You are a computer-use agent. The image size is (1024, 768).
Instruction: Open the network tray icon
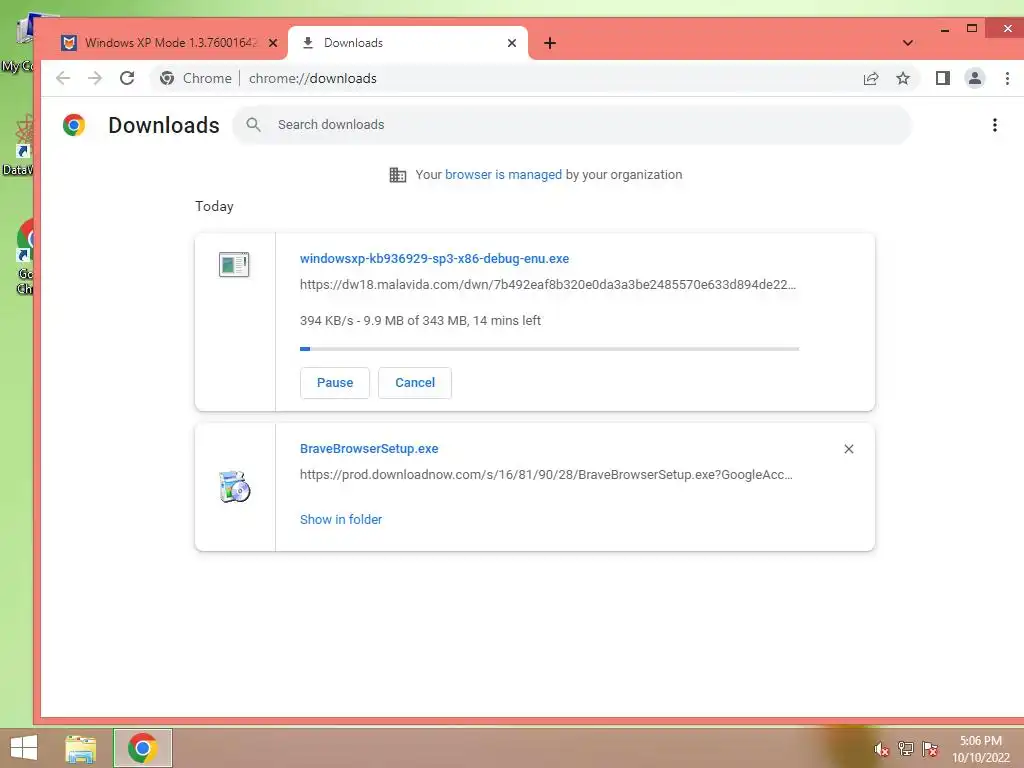coord(906,748)
